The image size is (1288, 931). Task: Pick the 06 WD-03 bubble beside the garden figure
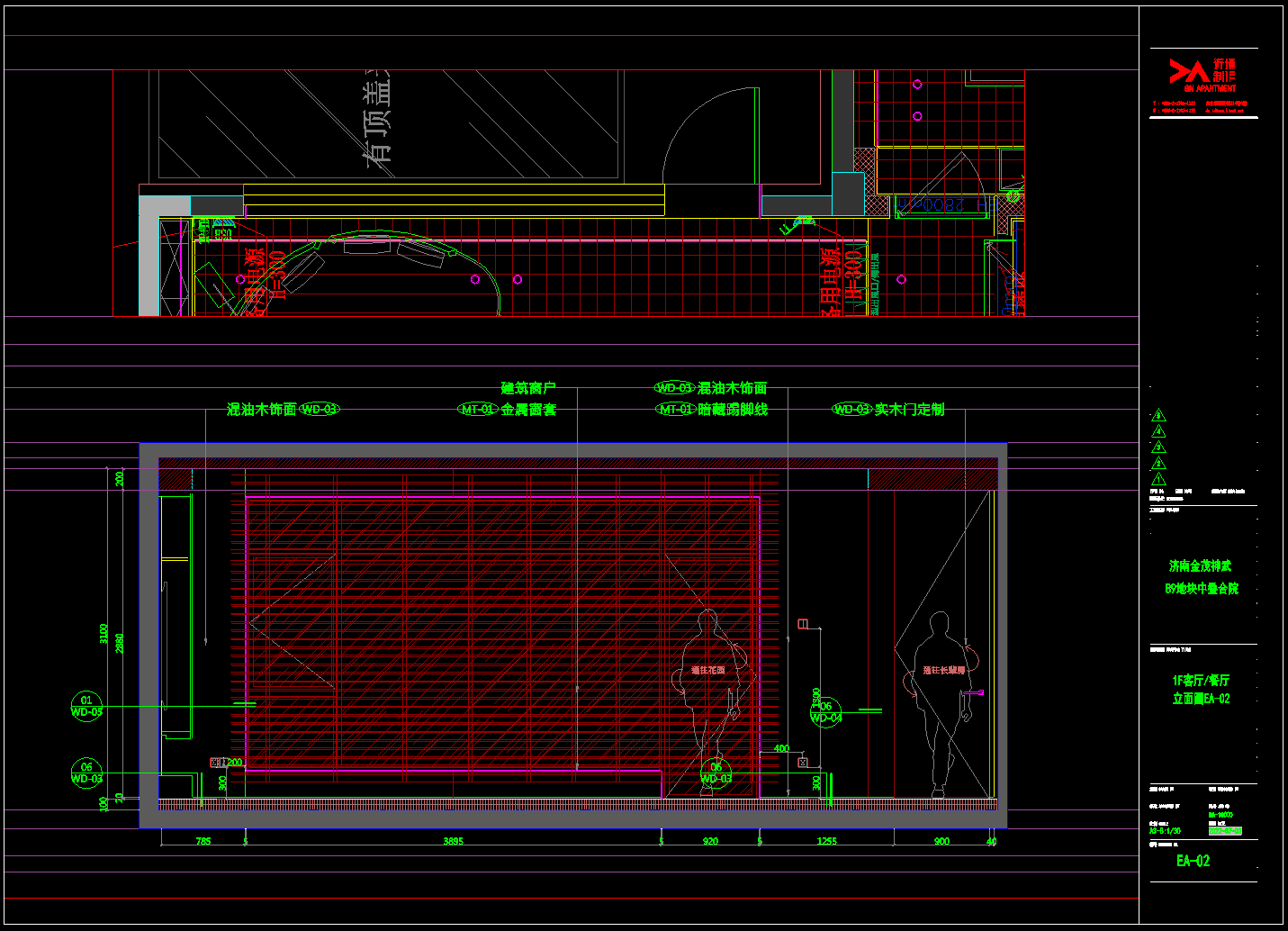click(716, 773)
